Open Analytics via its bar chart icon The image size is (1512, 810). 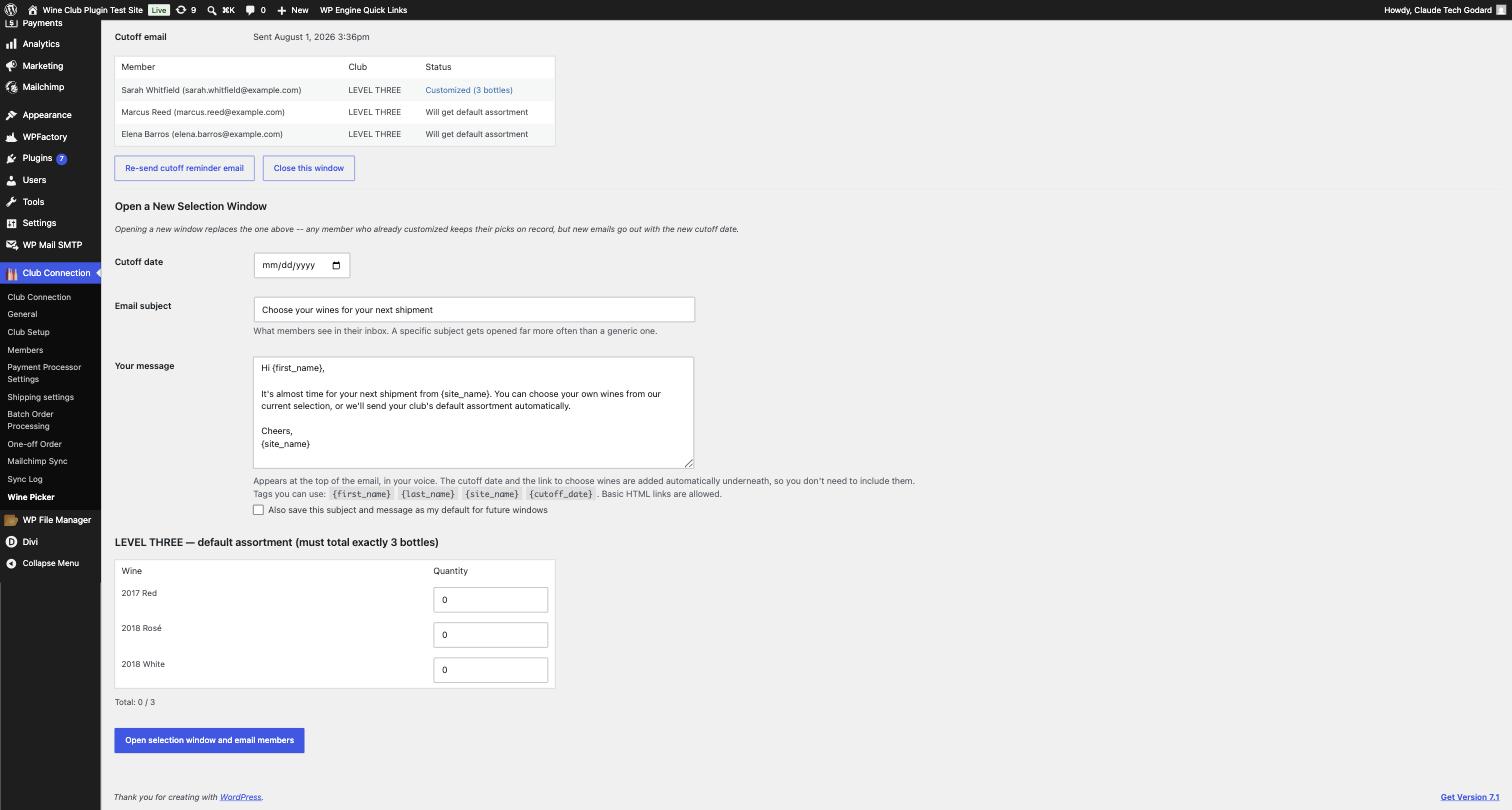tap(11, 44)
